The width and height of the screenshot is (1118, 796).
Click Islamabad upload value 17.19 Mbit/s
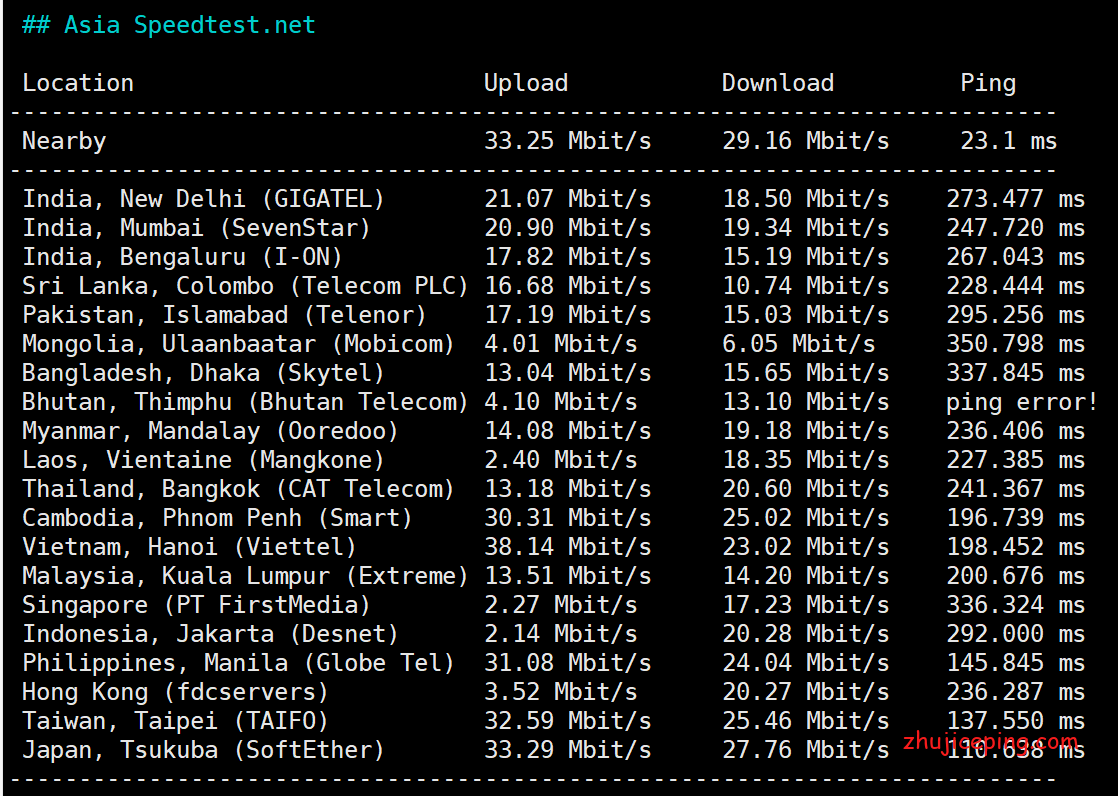[x=568, y=315]
